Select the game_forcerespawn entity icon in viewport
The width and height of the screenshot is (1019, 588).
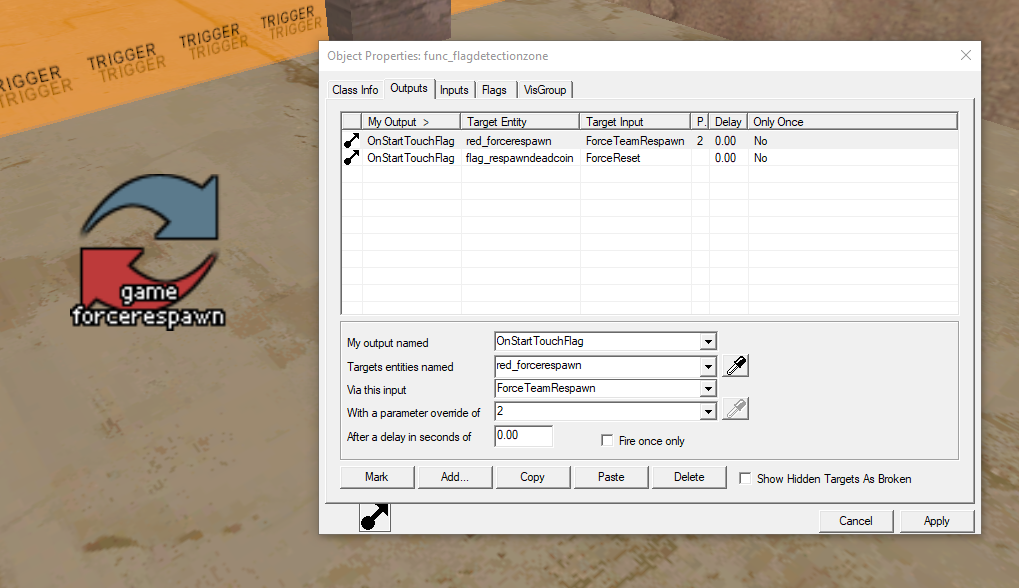click(x=149, y=250)
